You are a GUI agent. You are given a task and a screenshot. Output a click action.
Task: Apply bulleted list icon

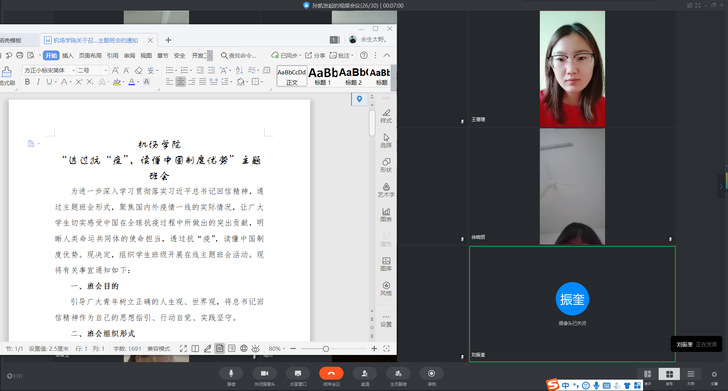coord(169,70)
